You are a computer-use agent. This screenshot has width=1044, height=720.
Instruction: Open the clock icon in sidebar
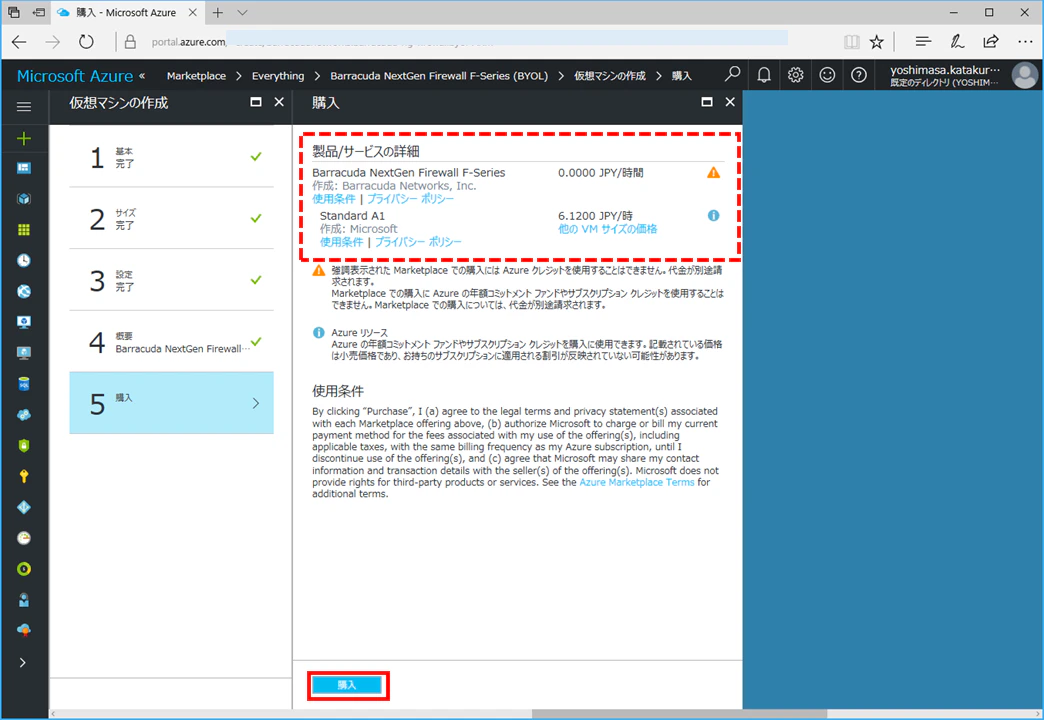[x=24, y=260]
